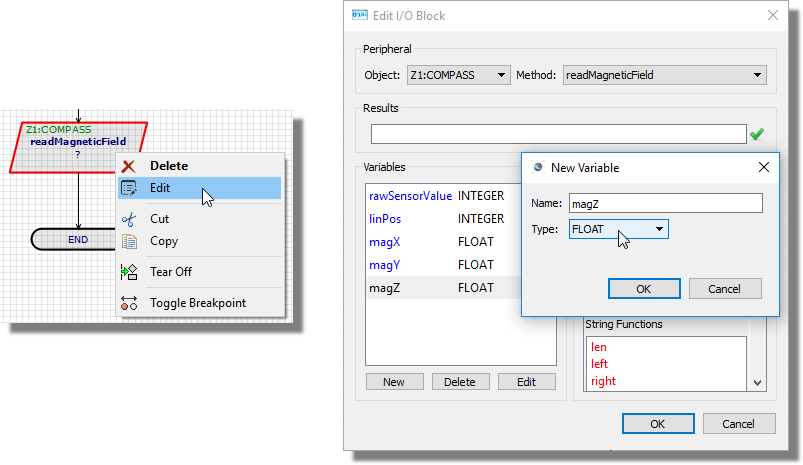
Task: Open the Object Z1:COMPASS dropdown
Action: point(458,75)
